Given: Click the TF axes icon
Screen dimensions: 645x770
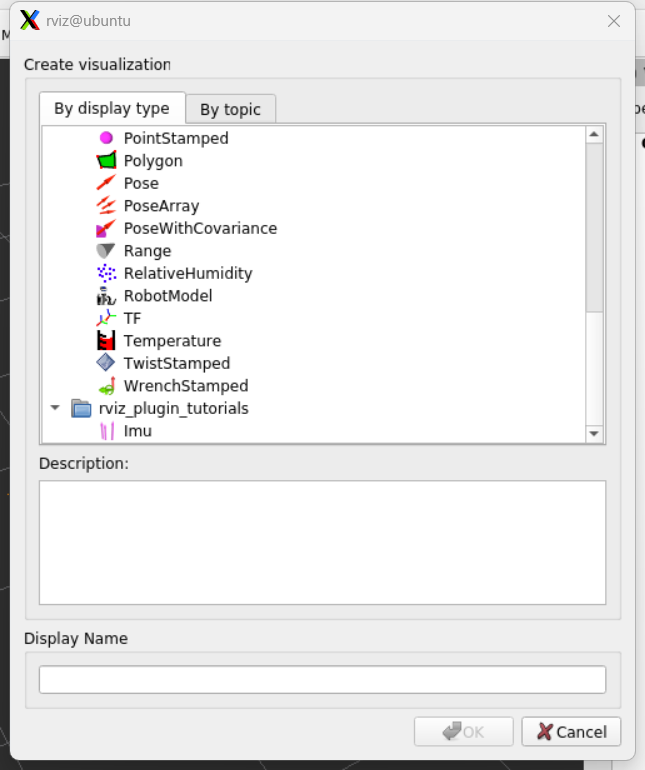Looking at the screenshot, I should [106, 318].
